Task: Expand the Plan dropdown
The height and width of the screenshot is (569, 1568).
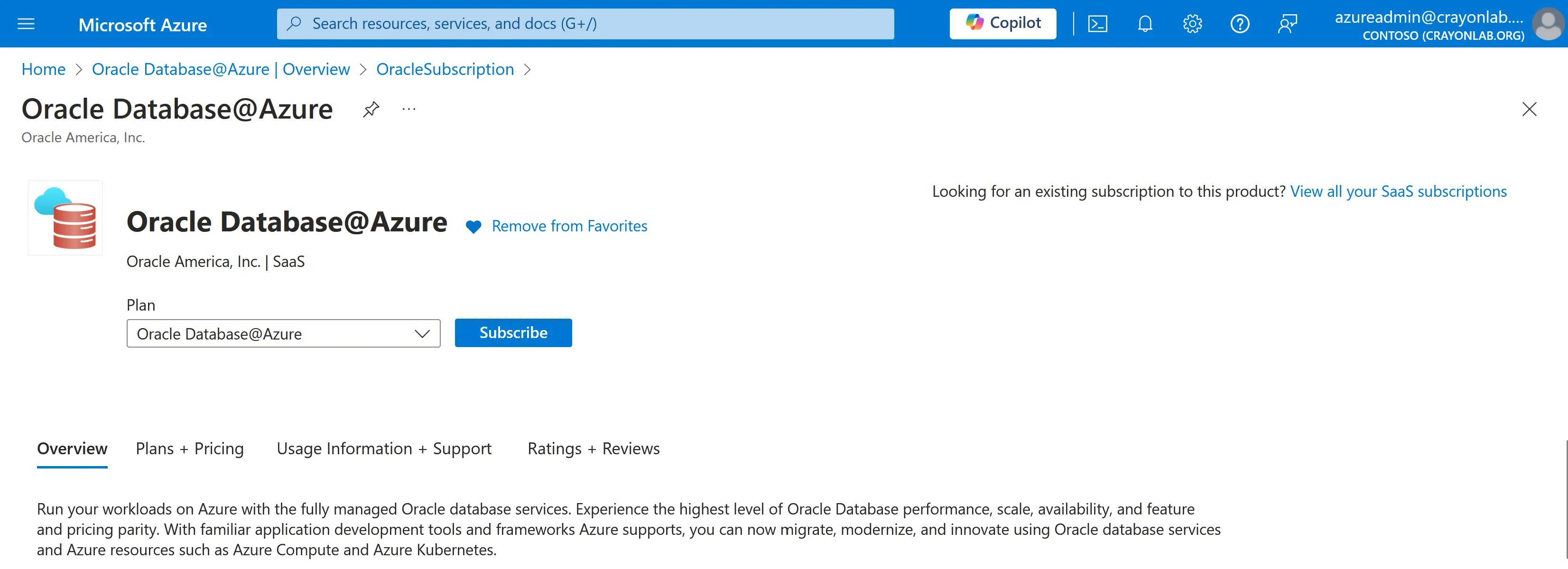Action: tap(283, 333)
